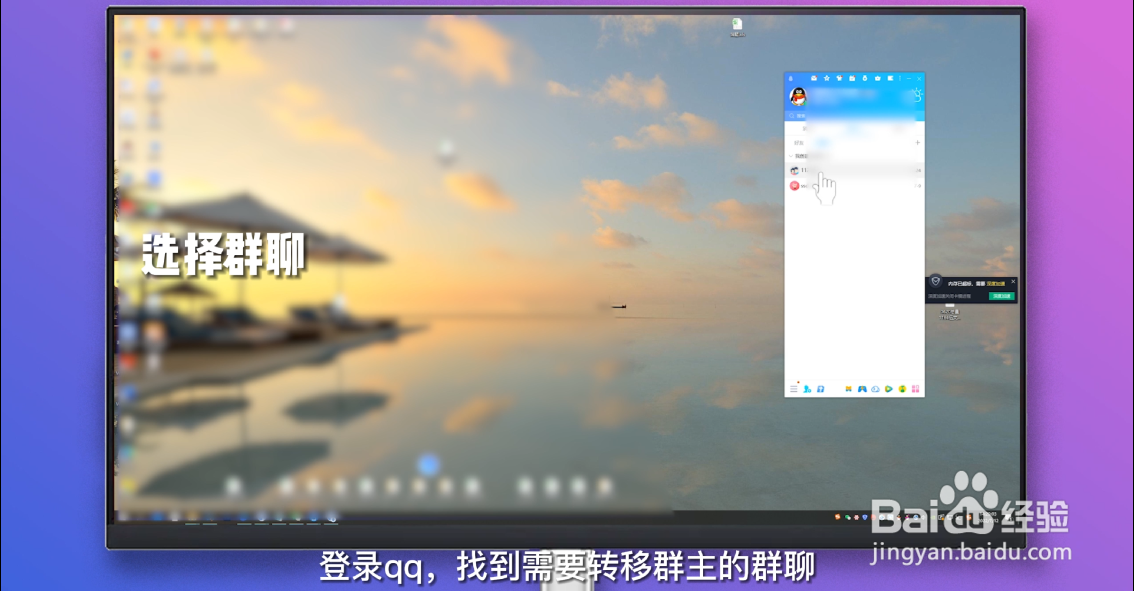The image size is (1134, 591).
Task: Expand the plus button beside the friends list
Action: point(916,143)
